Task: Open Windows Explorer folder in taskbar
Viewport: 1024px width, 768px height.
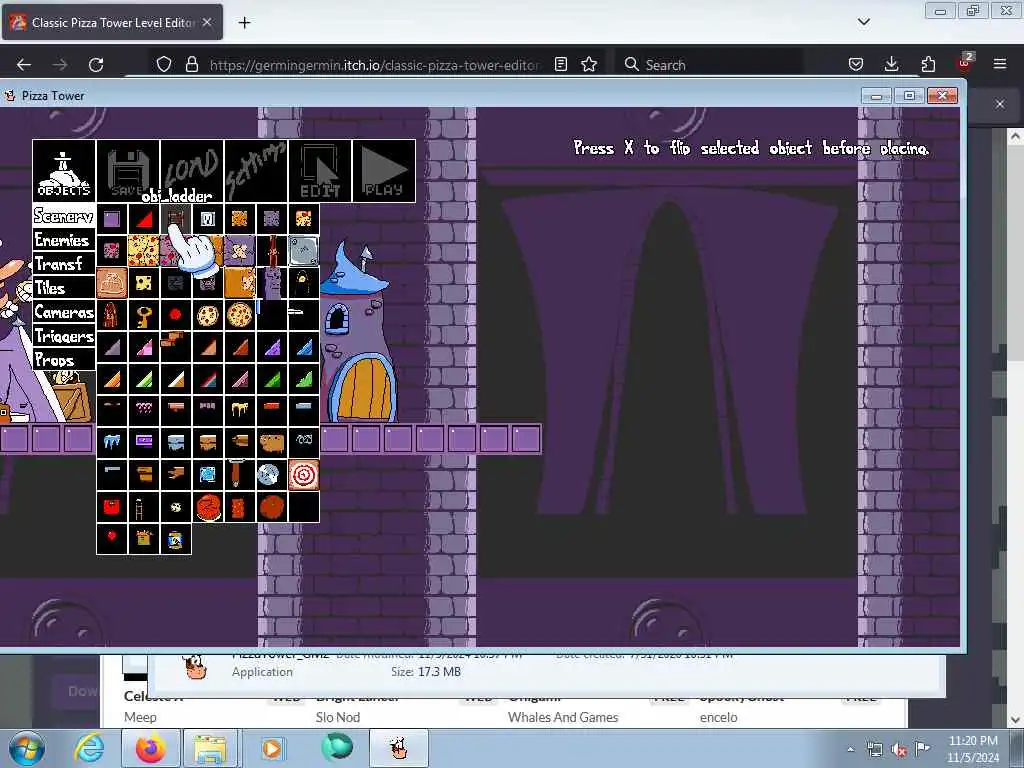Action: (x=210, y=748)
